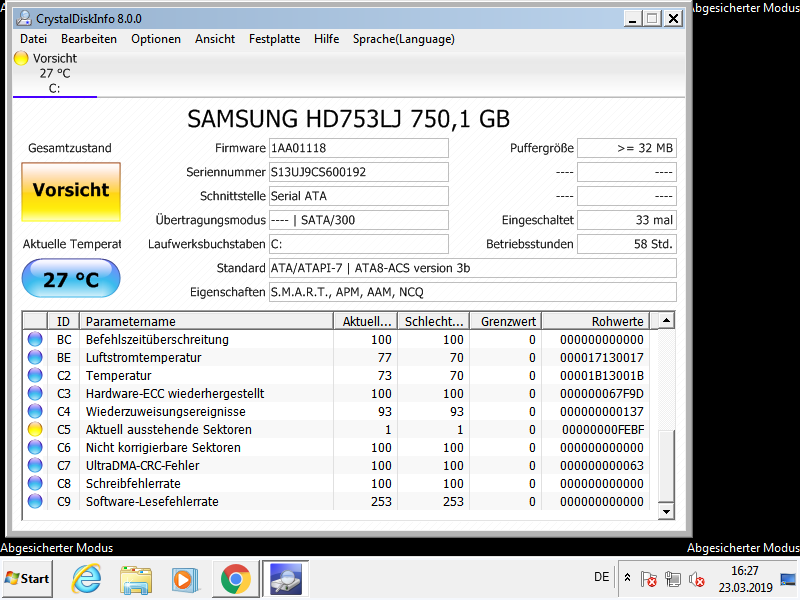Launch Google Chrome from taskbar

coord(235,579)
